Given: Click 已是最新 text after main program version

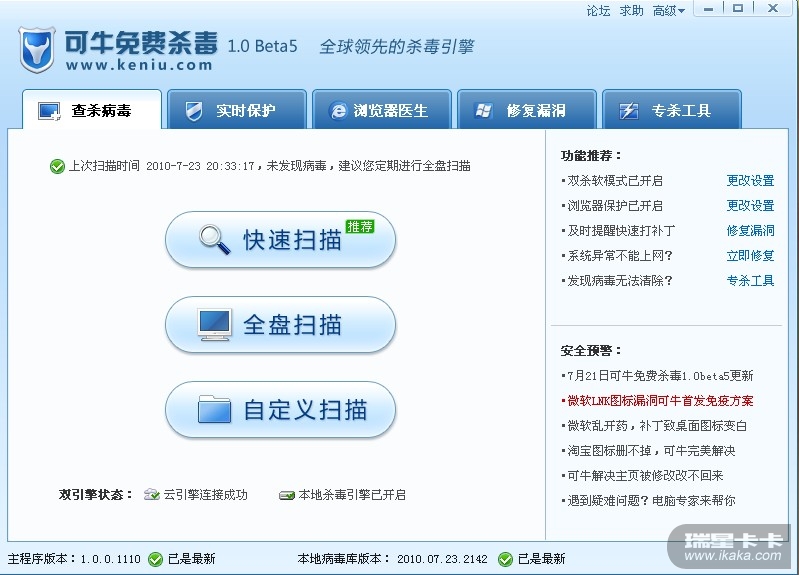Looking at the screenshot, I should coord(192,559).
